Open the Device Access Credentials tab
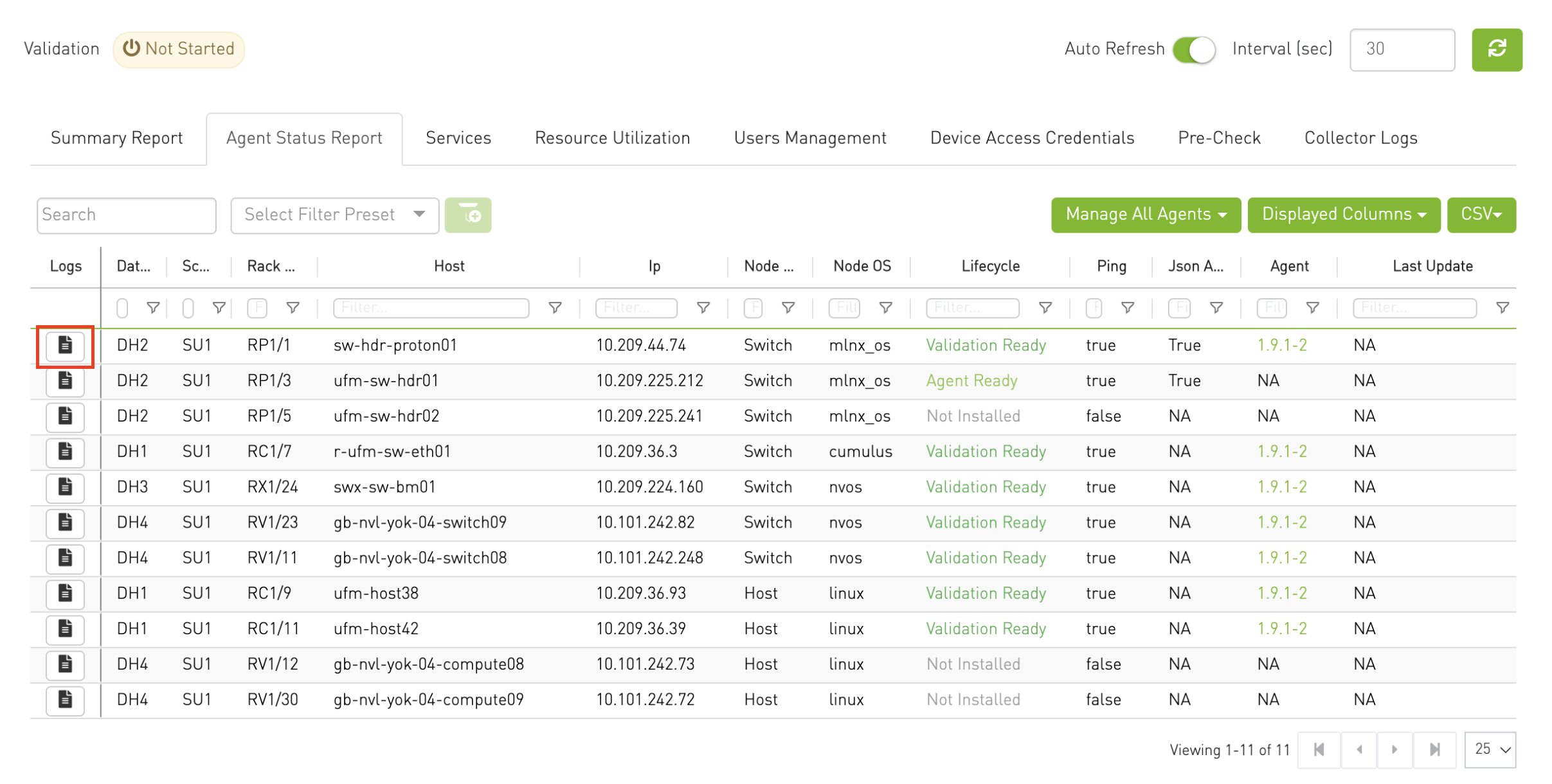This screenshot has height=784, width=1552. (1032, 138)
